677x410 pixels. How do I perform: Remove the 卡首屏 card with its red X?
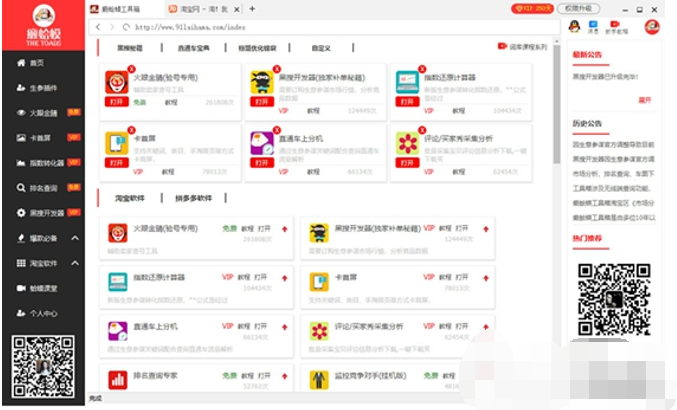pos(131,130)
